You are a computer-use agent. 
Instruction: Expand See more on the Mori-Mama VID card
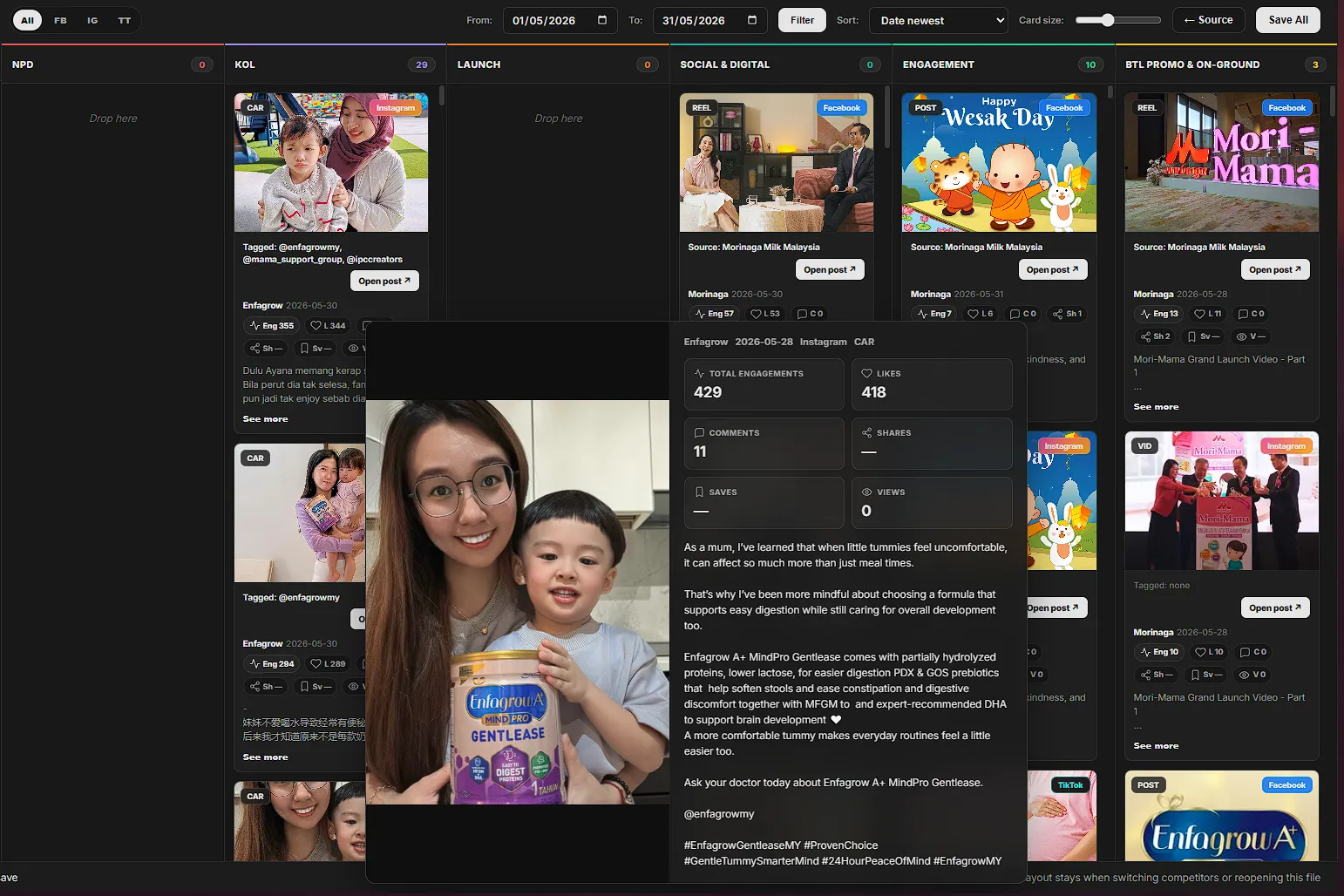(1157, 746)
